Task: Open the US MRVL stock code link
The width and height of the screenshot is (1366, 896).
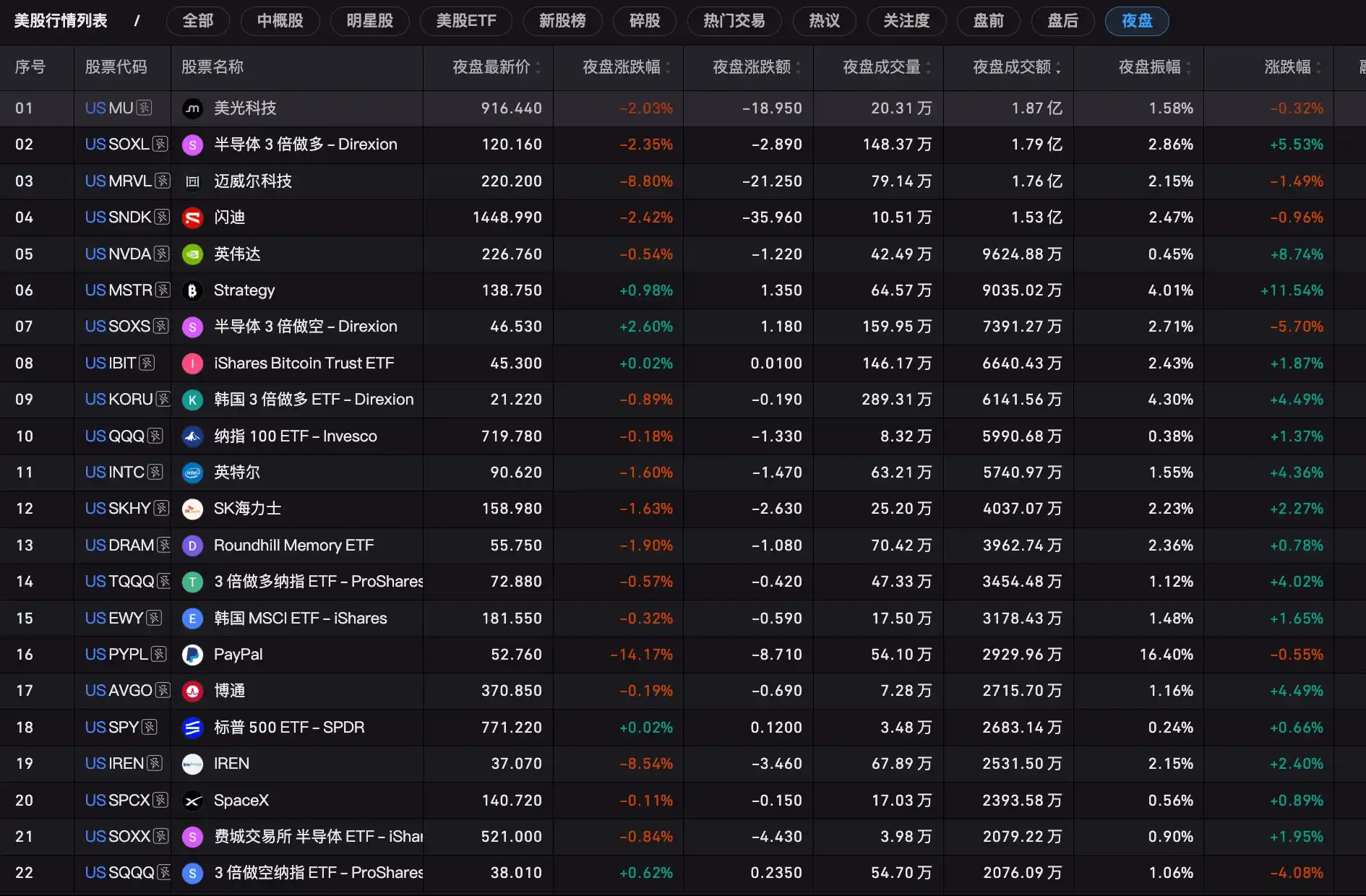Action: [119, 181]
